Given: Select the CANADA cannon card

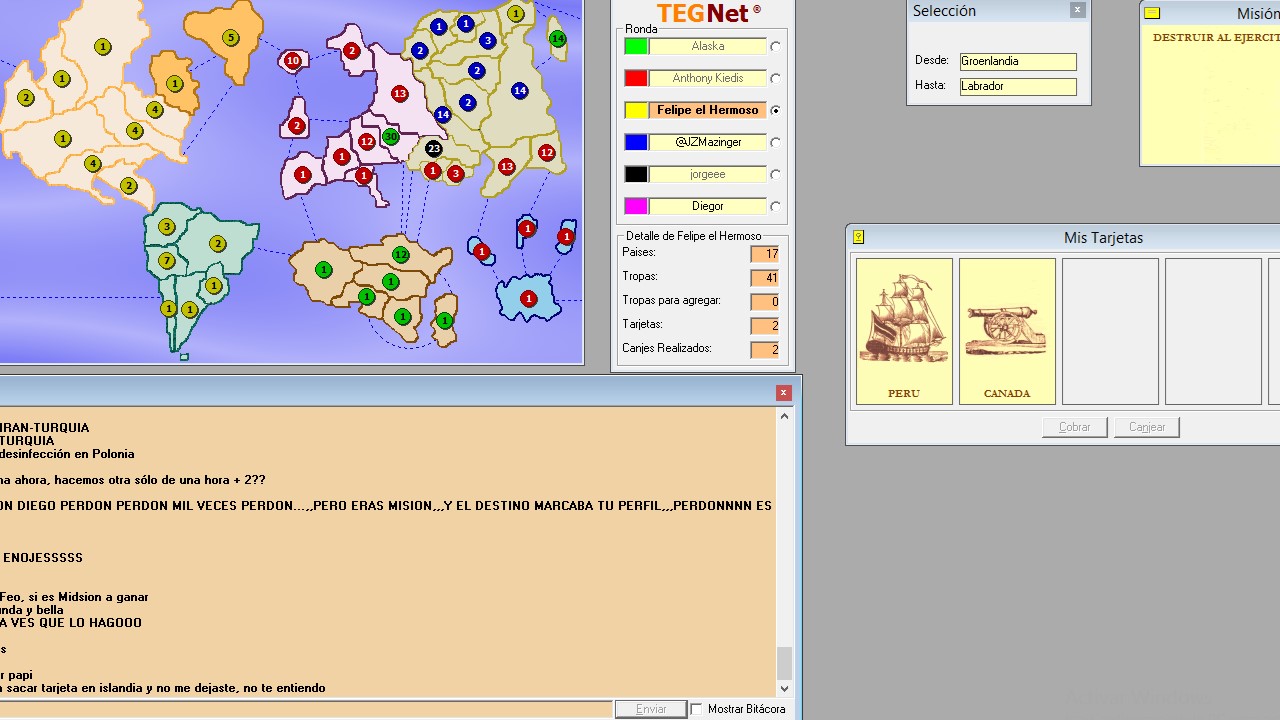Looking at the screenshot, I should (x=1007, y=331).
